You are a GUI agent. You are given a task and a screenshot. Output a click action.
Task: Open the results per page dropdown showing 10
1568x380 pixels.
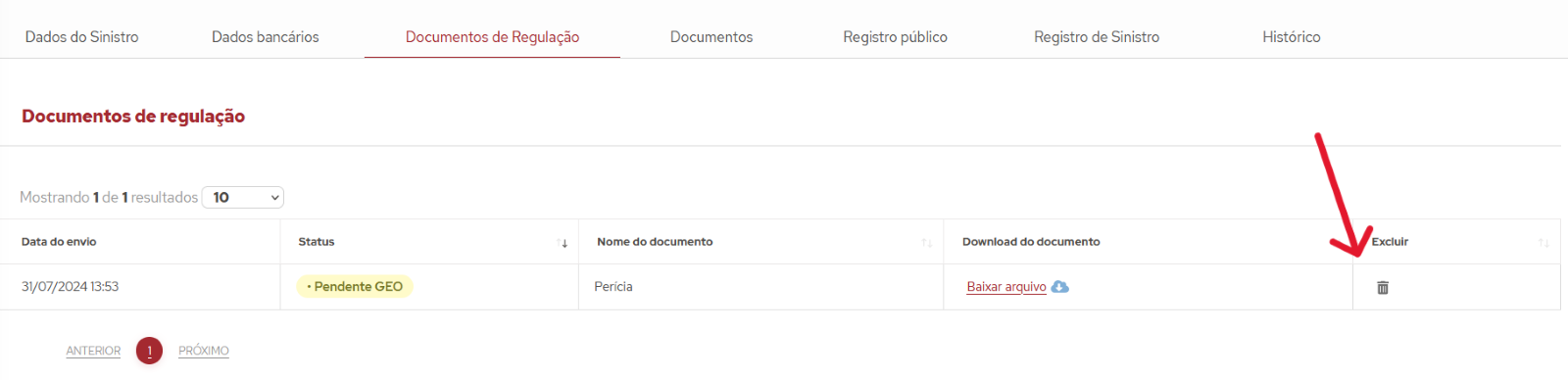click(x=243, y=198)
